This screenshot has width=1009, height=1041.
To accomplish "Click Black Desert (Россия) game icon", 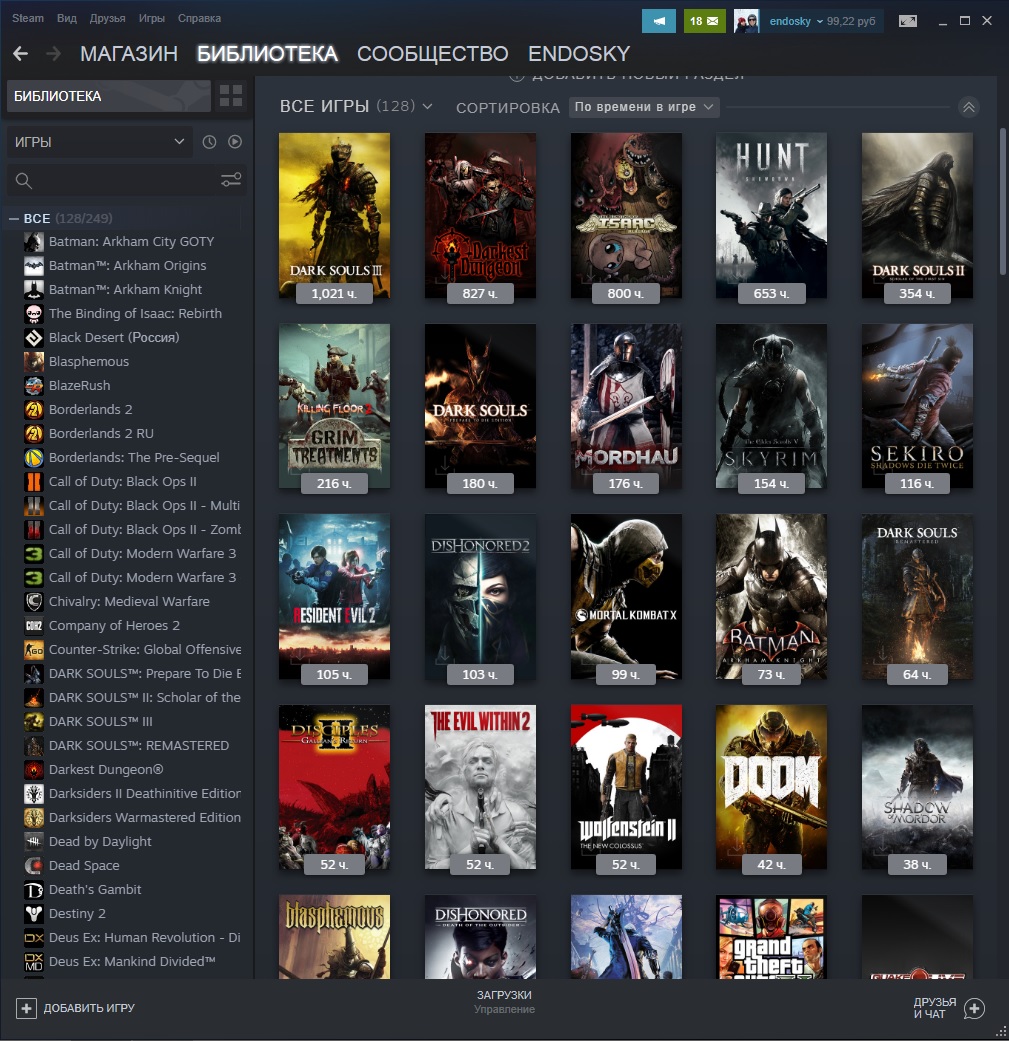I will point(34,337).
